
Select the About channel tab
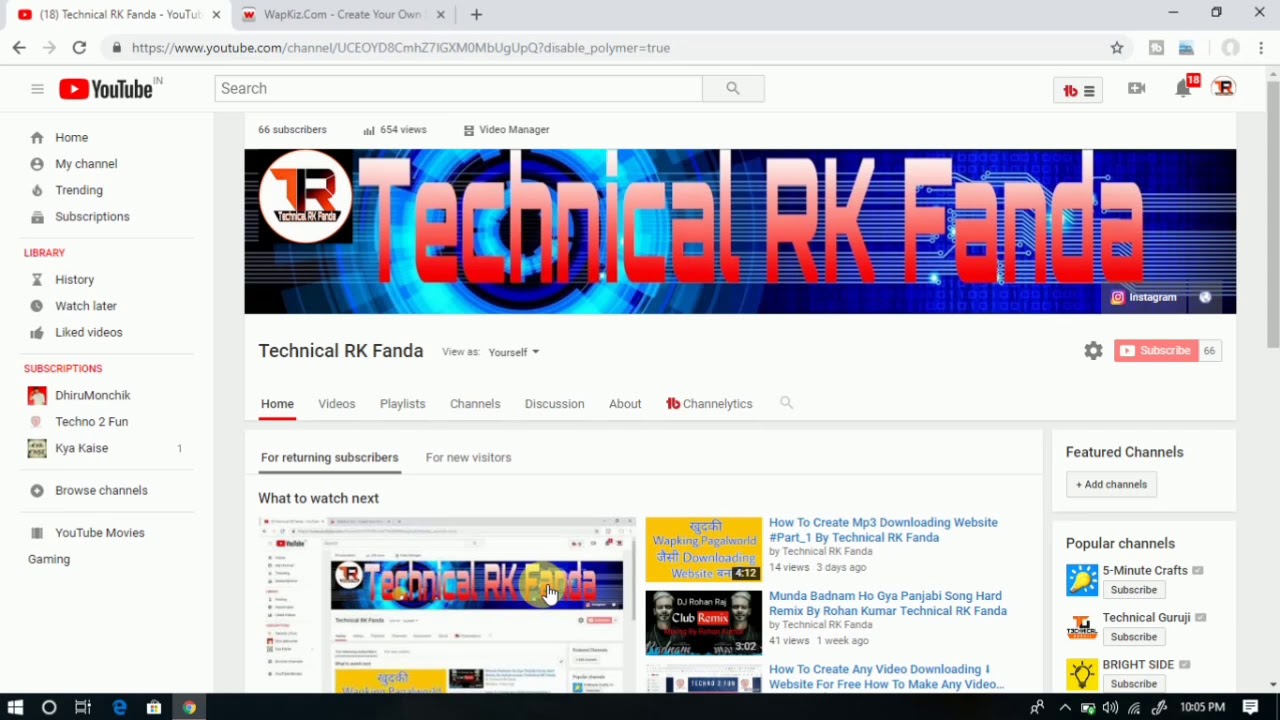[x=625, y=404]
